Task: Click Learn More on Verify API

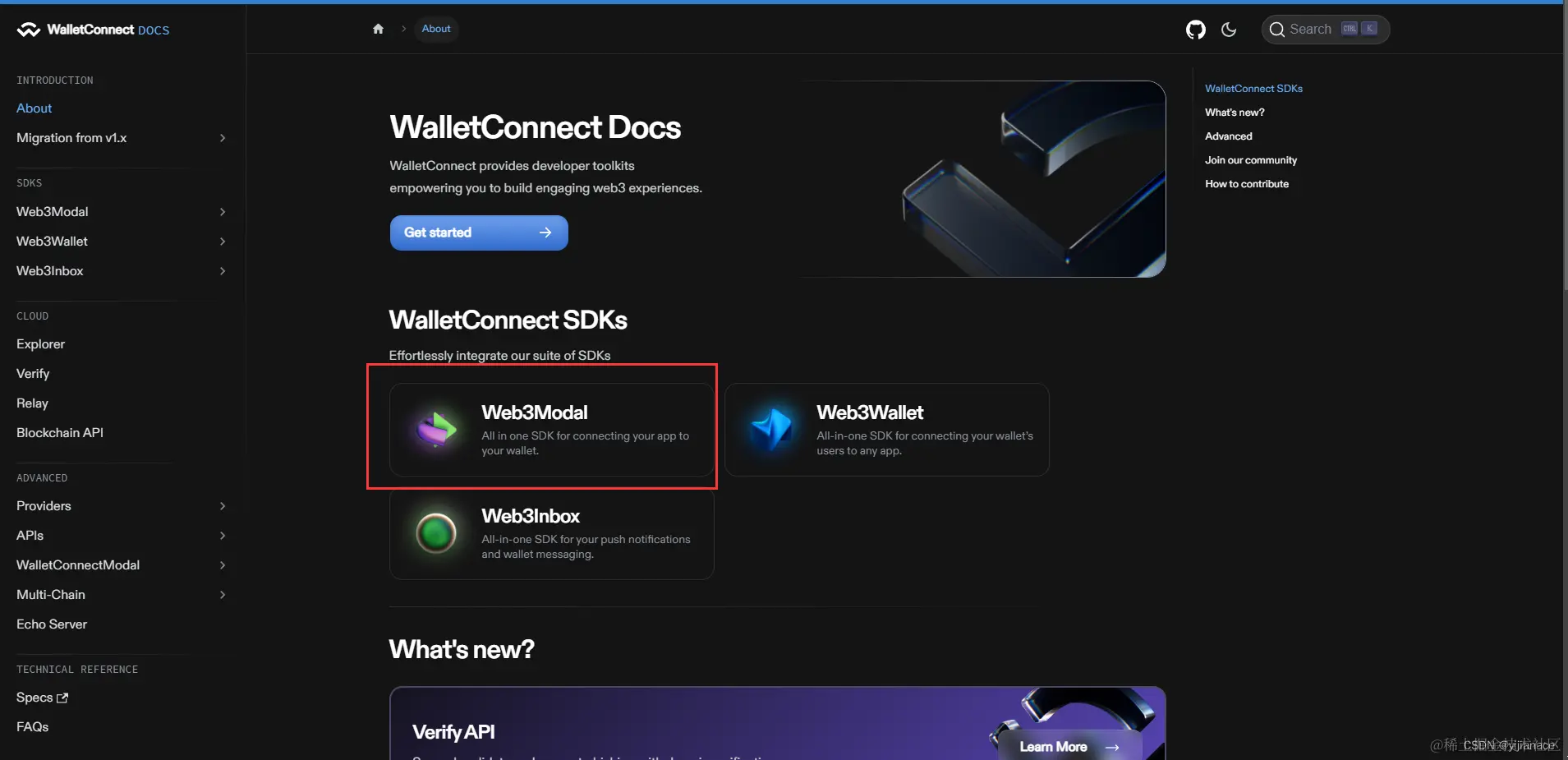Action: click(1069, 747)
